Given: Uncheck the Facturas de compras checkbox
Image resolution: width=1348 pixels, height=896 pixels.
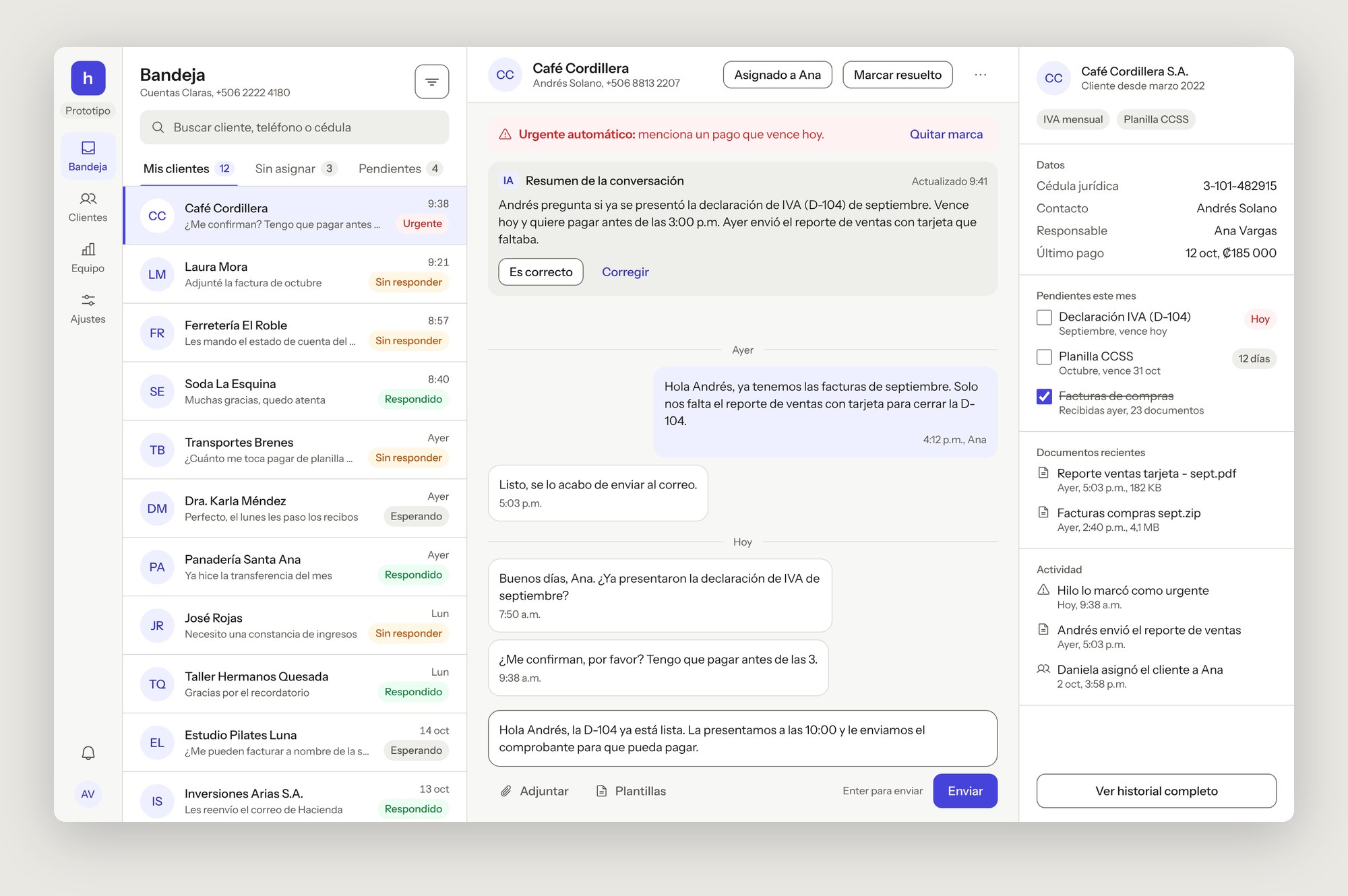Looking at the screenshot, I should pos(1044,397).
